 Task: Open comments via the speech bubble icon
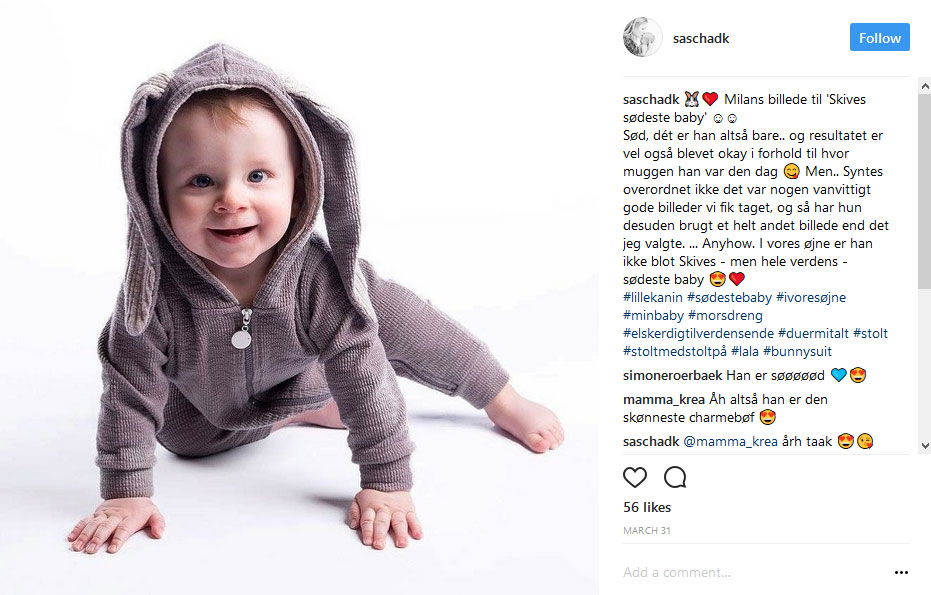click(675, 477)
